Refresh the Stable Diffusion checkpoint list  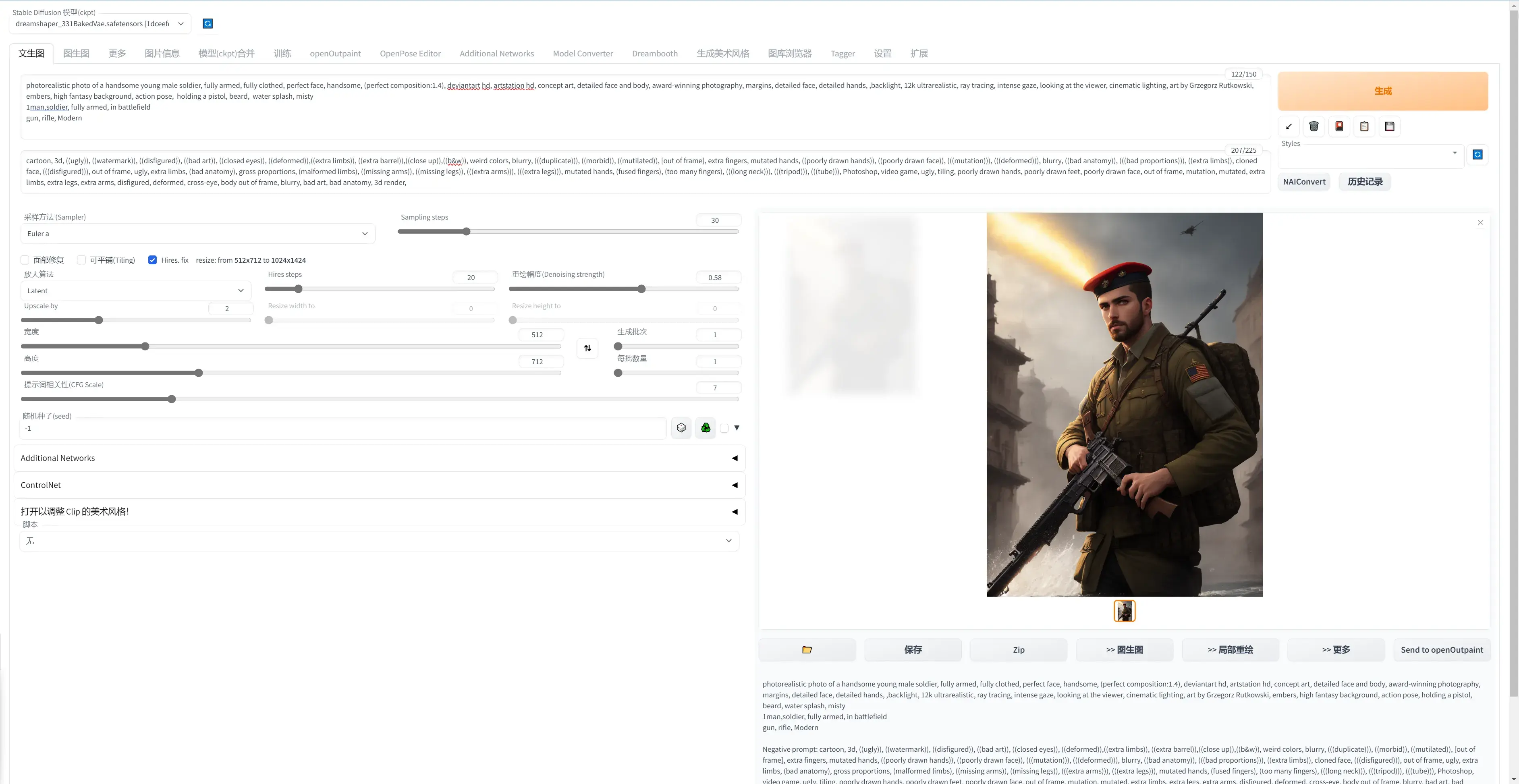[208, 24]
